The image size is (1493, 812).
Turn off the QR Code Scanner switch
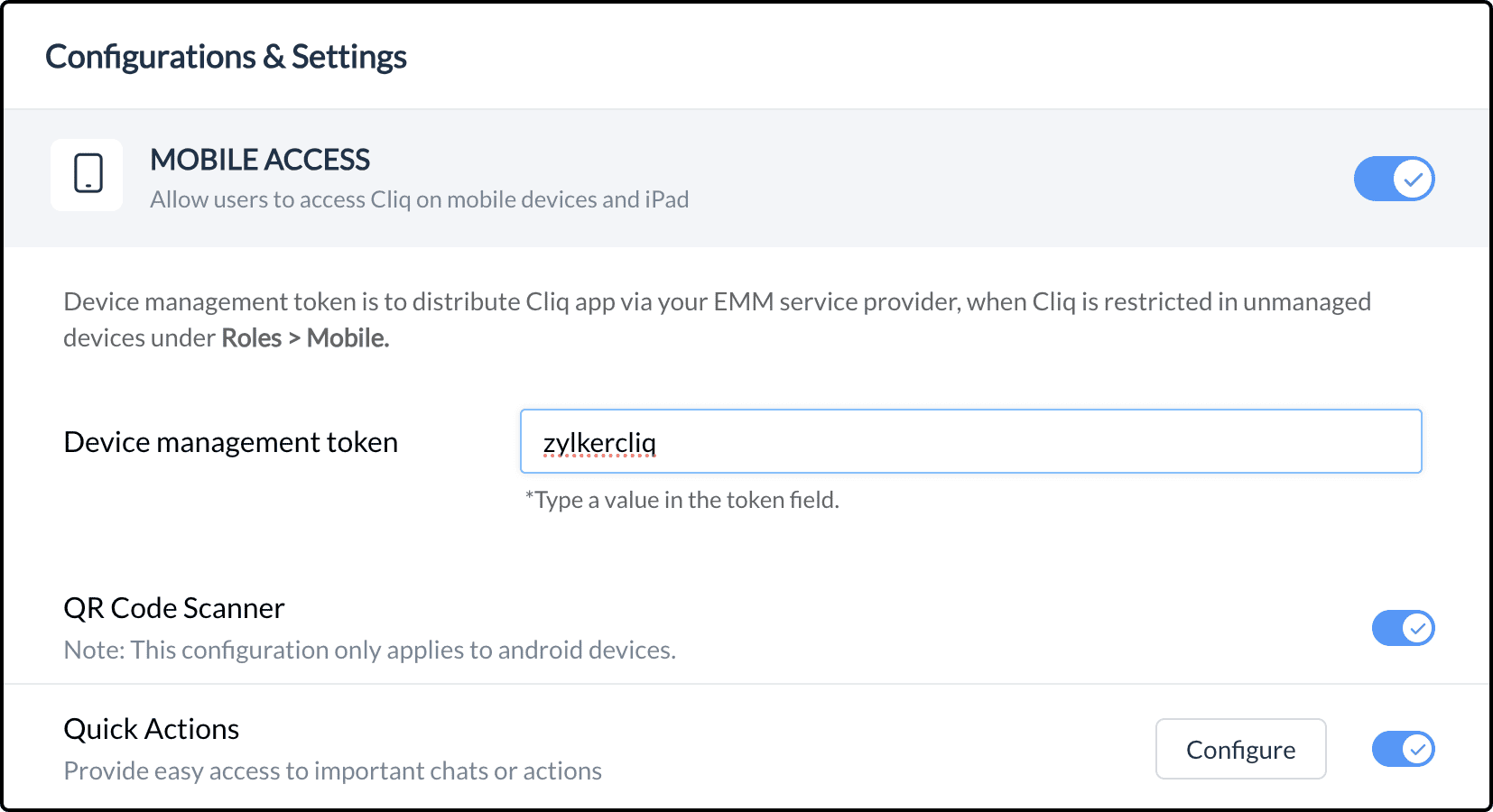coord(1403,628)
